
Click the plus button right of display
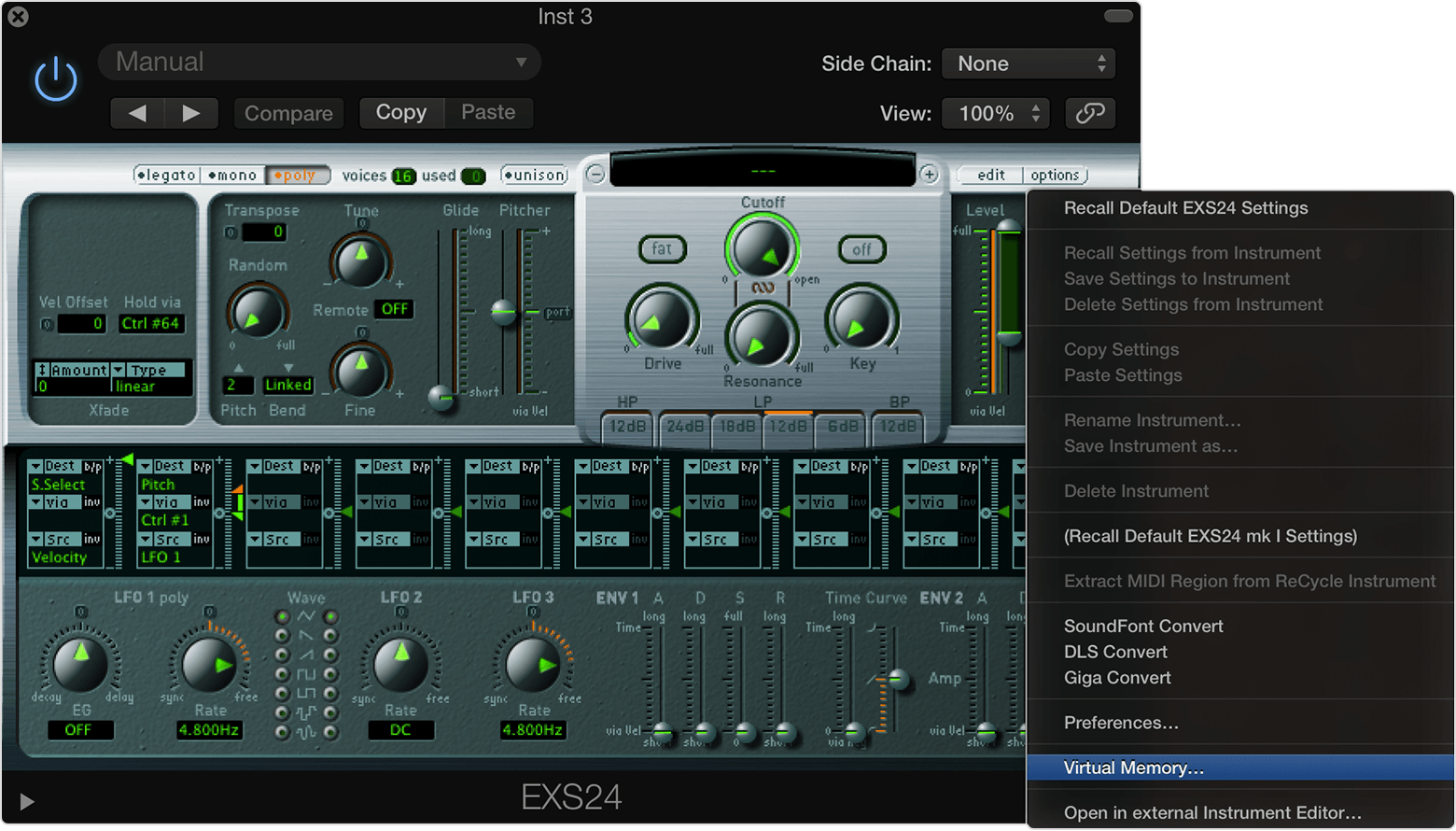click(929, 175)
